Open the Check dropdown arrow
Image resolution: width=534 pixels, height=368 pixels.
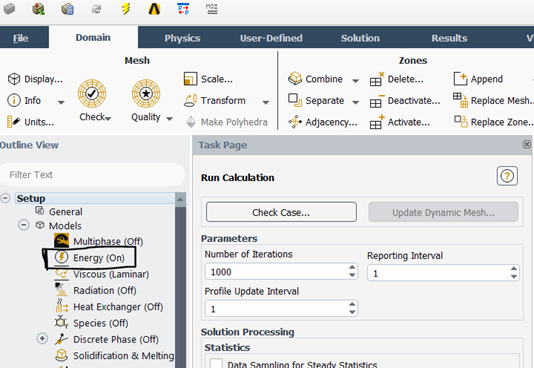[108, 118]
